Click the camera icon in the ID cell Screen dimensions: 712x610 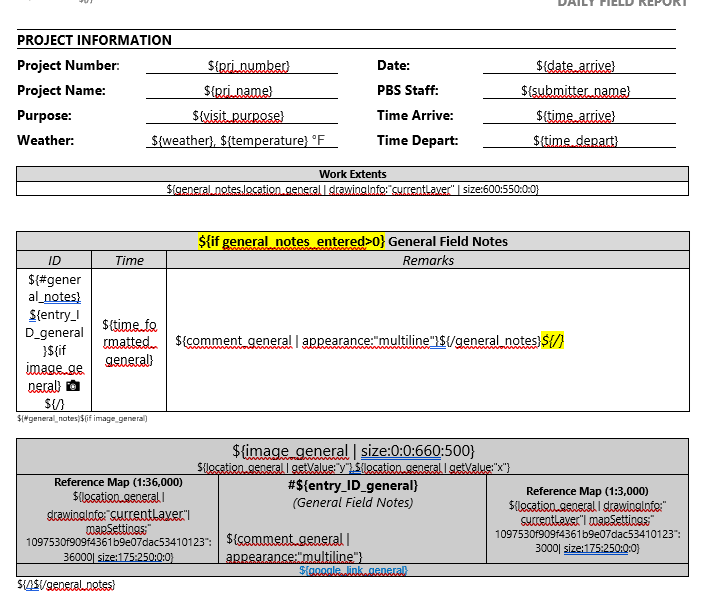pyautogui.click(x=73, y=386)
